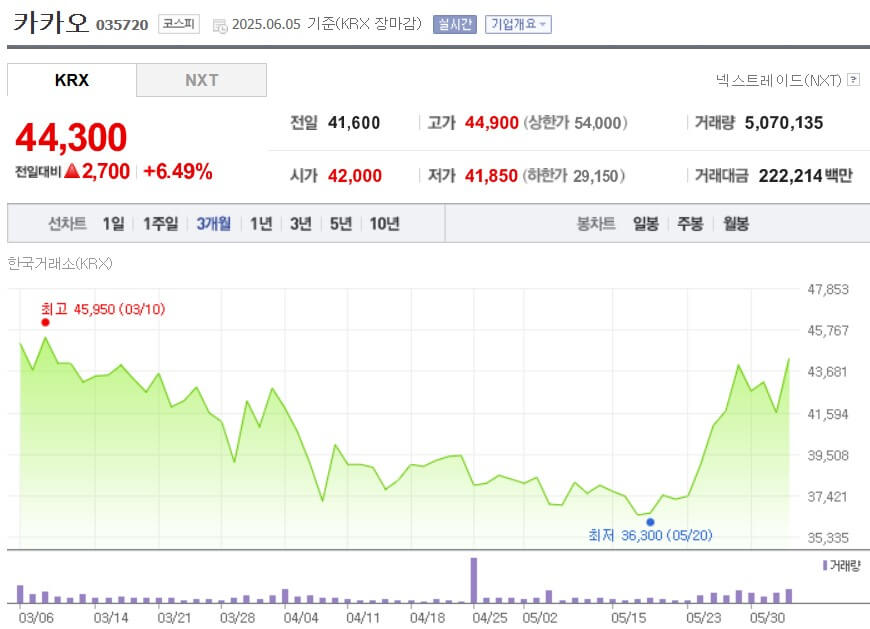Click the 최고 45,950 (03/10) label
The width and height of the screenshot is (870, 629).
click(103, 309)
